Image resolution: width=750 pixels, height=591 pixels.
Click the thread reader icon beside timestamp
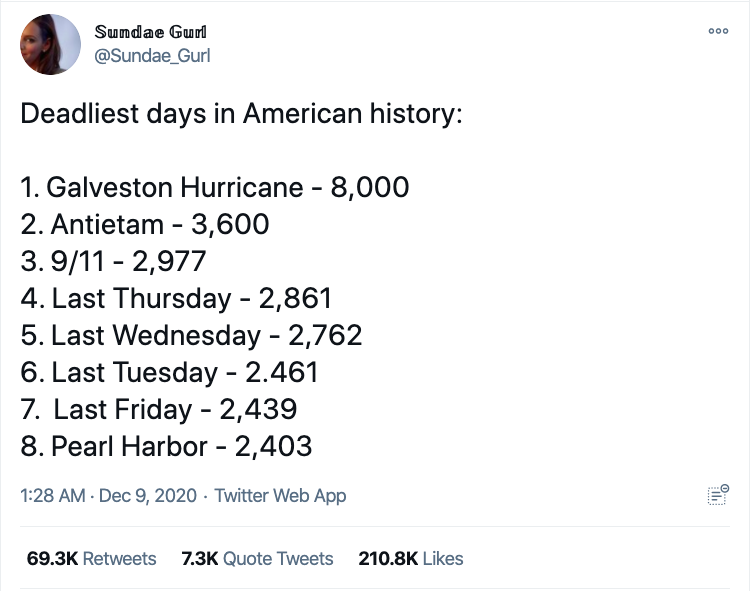717,494
